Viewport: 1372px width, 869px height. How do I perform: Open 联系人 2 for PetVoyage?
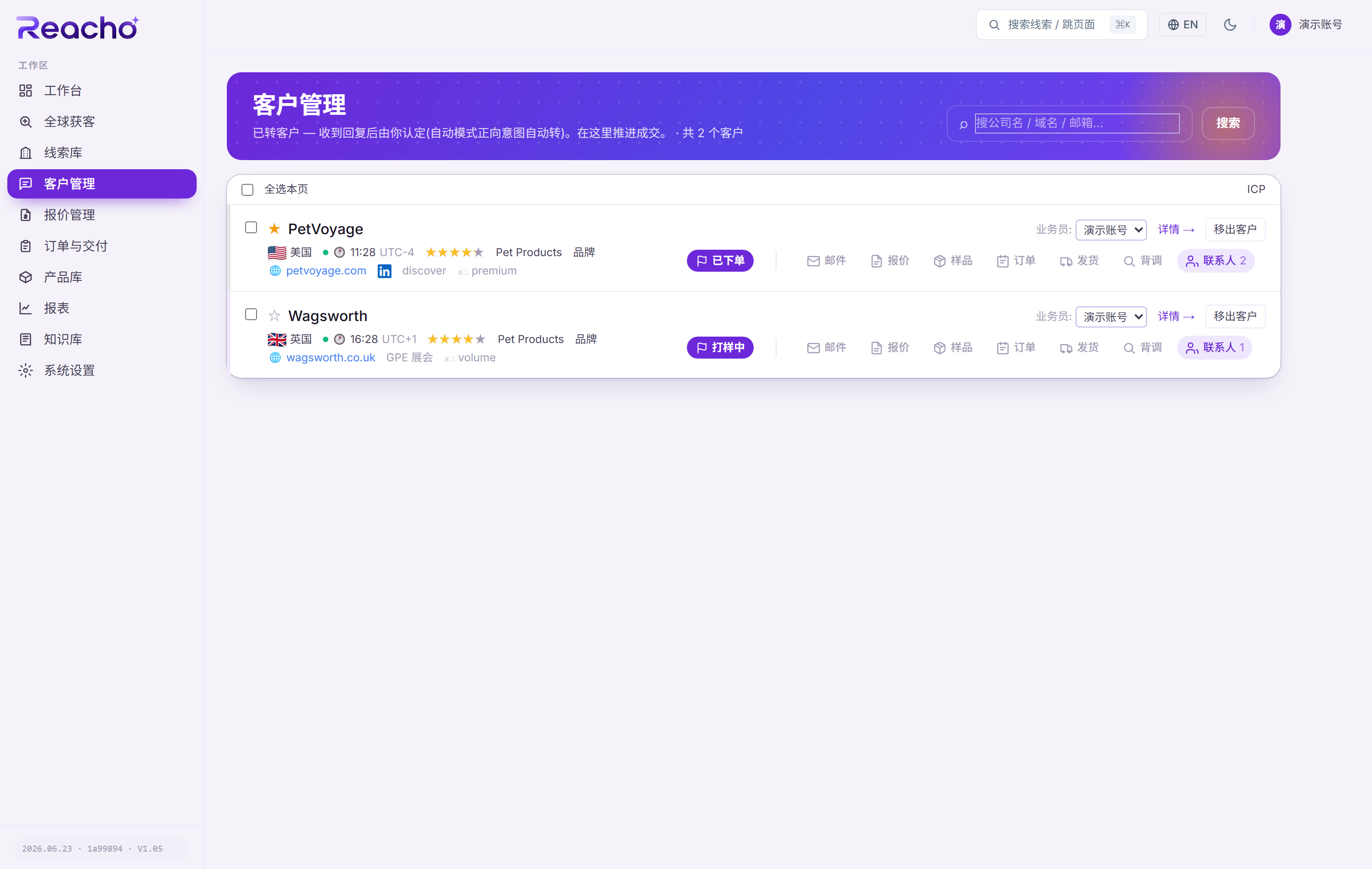pos(1216,260)
